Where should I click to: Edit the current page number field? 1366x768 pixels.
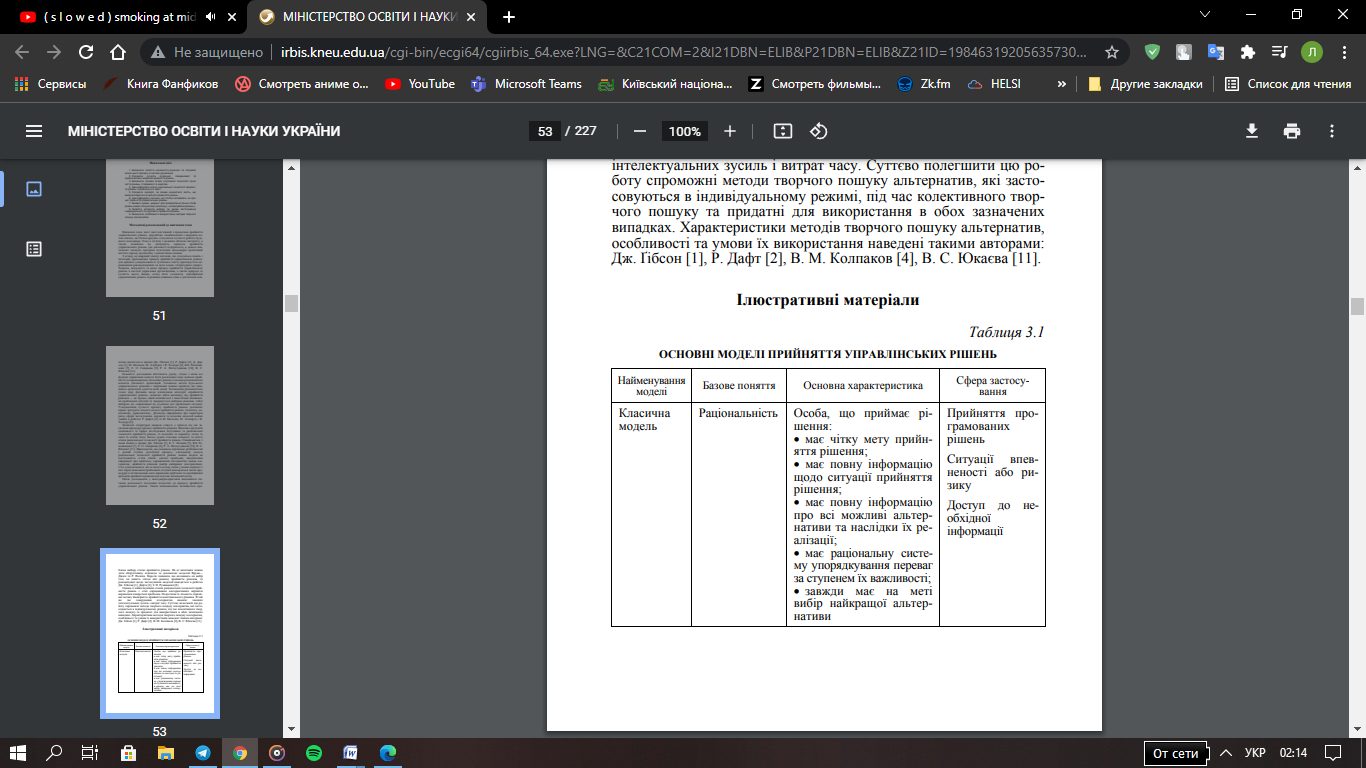pyautogui.click(x=545, y=131)
